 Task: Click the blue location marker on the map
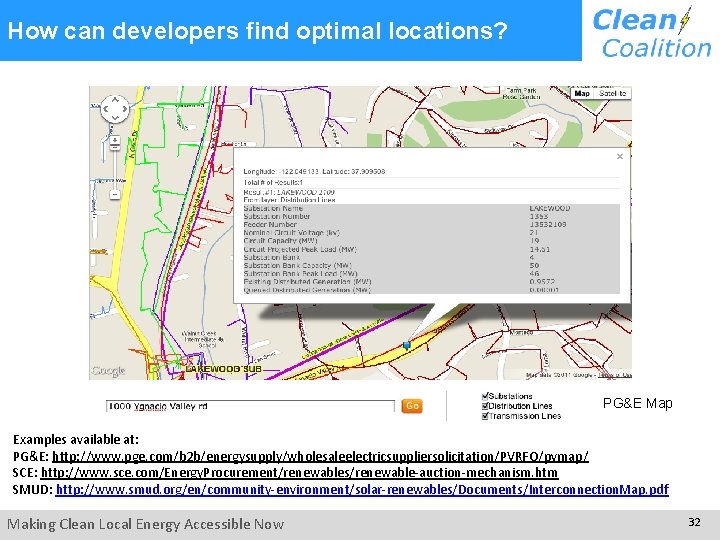click(406, 345)
